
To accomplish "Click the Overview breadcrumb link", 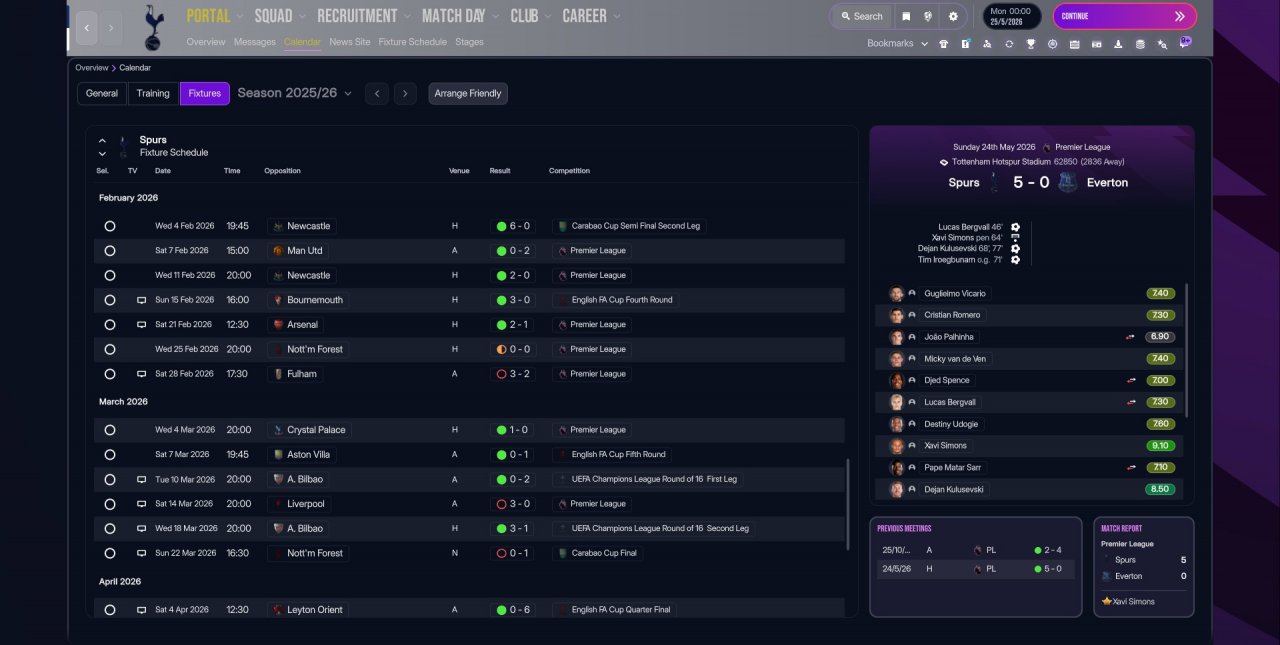I will [x=91, y=68].
